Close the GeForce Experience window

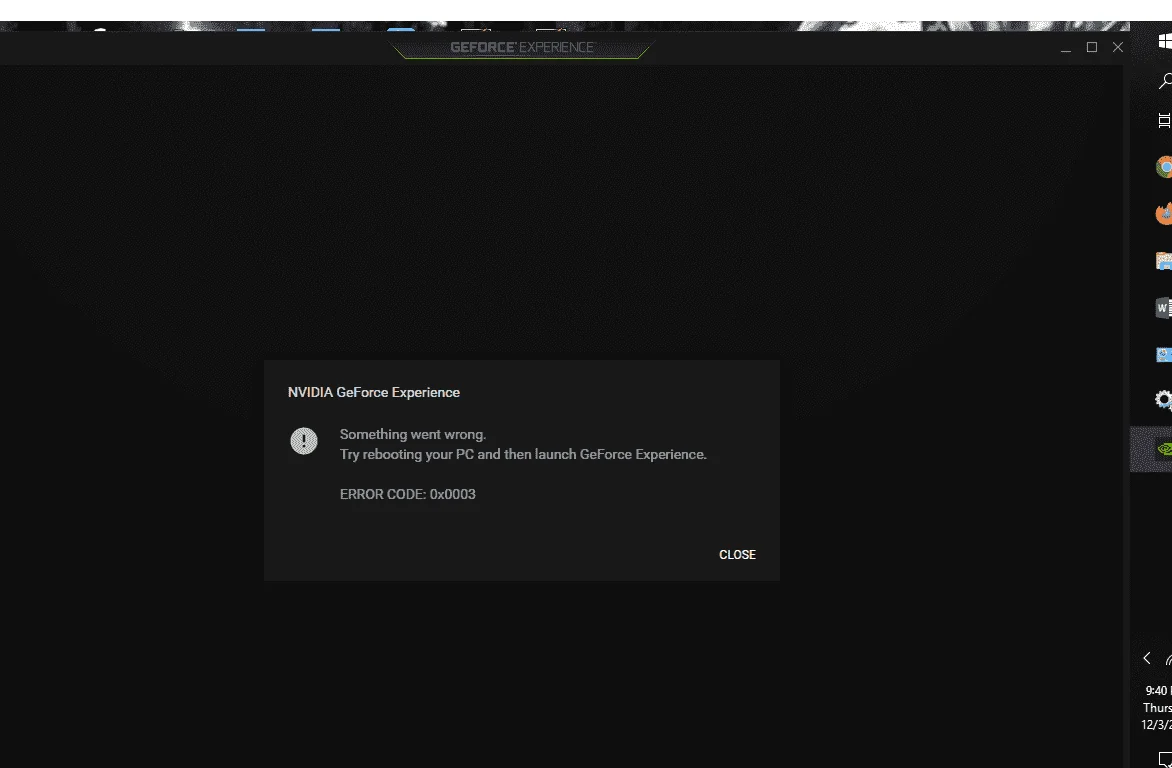tap(1118, 47)
